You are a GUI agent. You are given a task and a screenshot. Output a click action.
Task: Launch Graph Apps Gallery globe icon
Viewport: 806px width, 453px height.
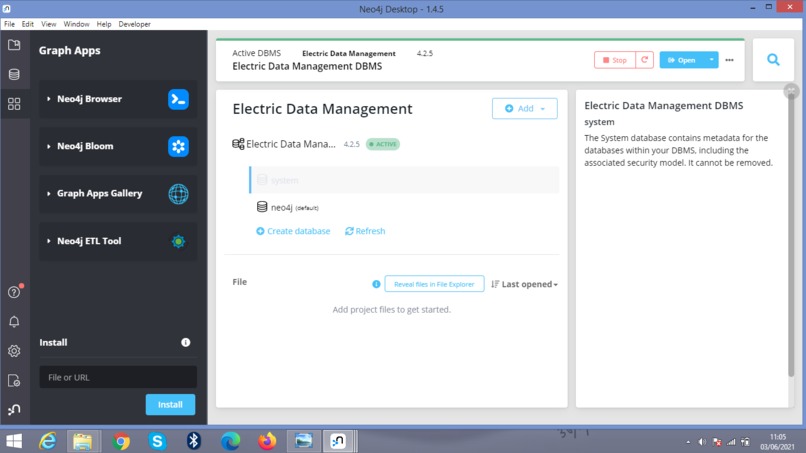[178, 194]
